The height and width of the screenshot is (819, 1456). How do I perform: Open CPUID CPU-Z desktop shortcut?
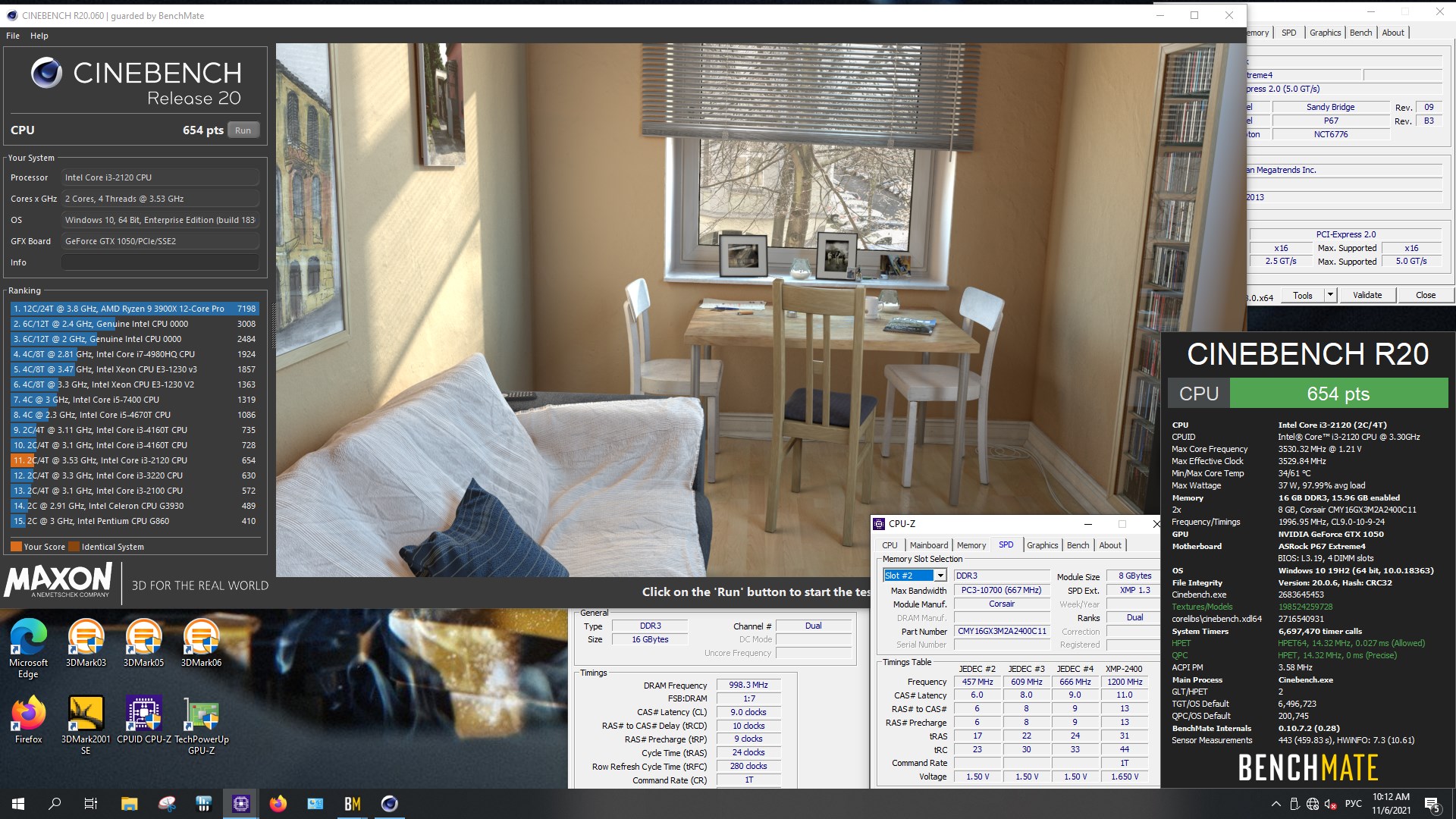click(144, 720)
